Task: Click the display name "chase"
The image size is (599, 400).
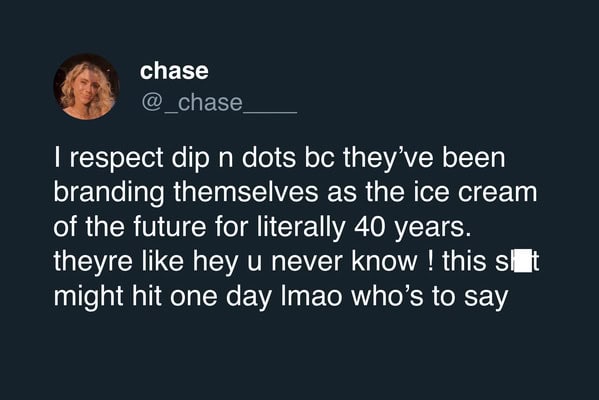Action: (x=174, y=71)
